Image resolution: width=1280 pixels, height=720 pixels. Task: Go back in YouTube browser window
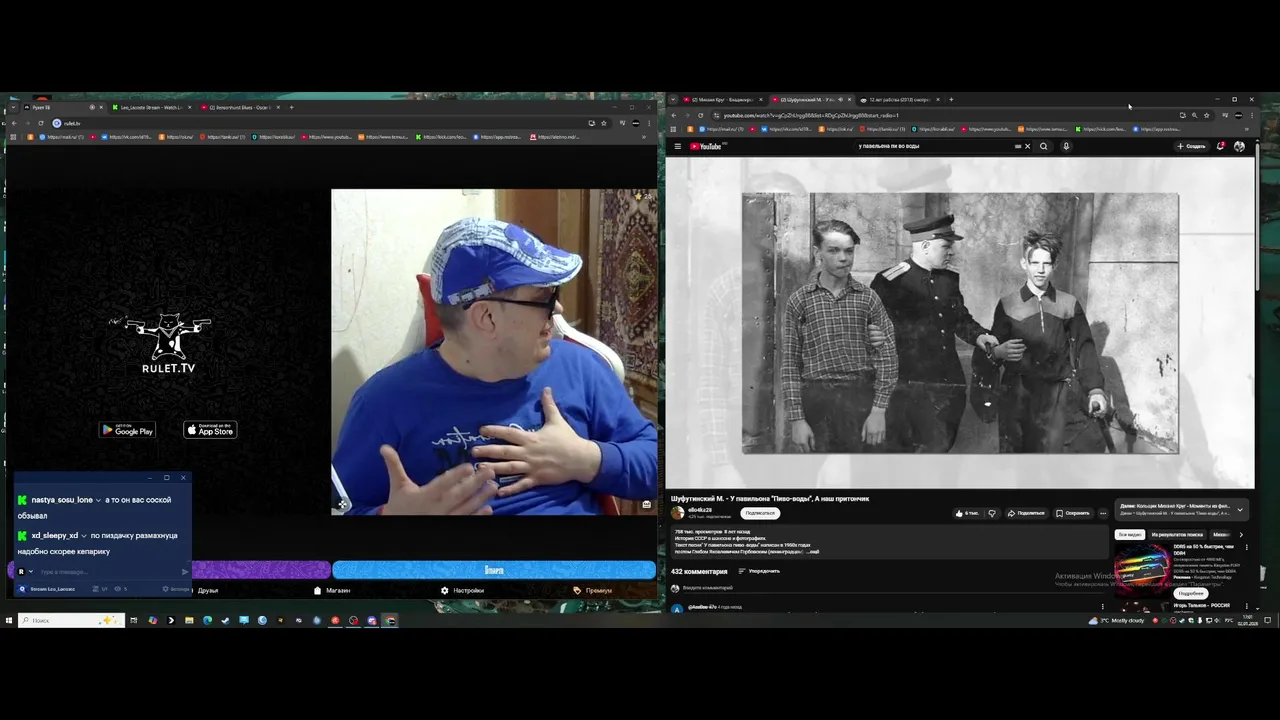coord(674,115)
